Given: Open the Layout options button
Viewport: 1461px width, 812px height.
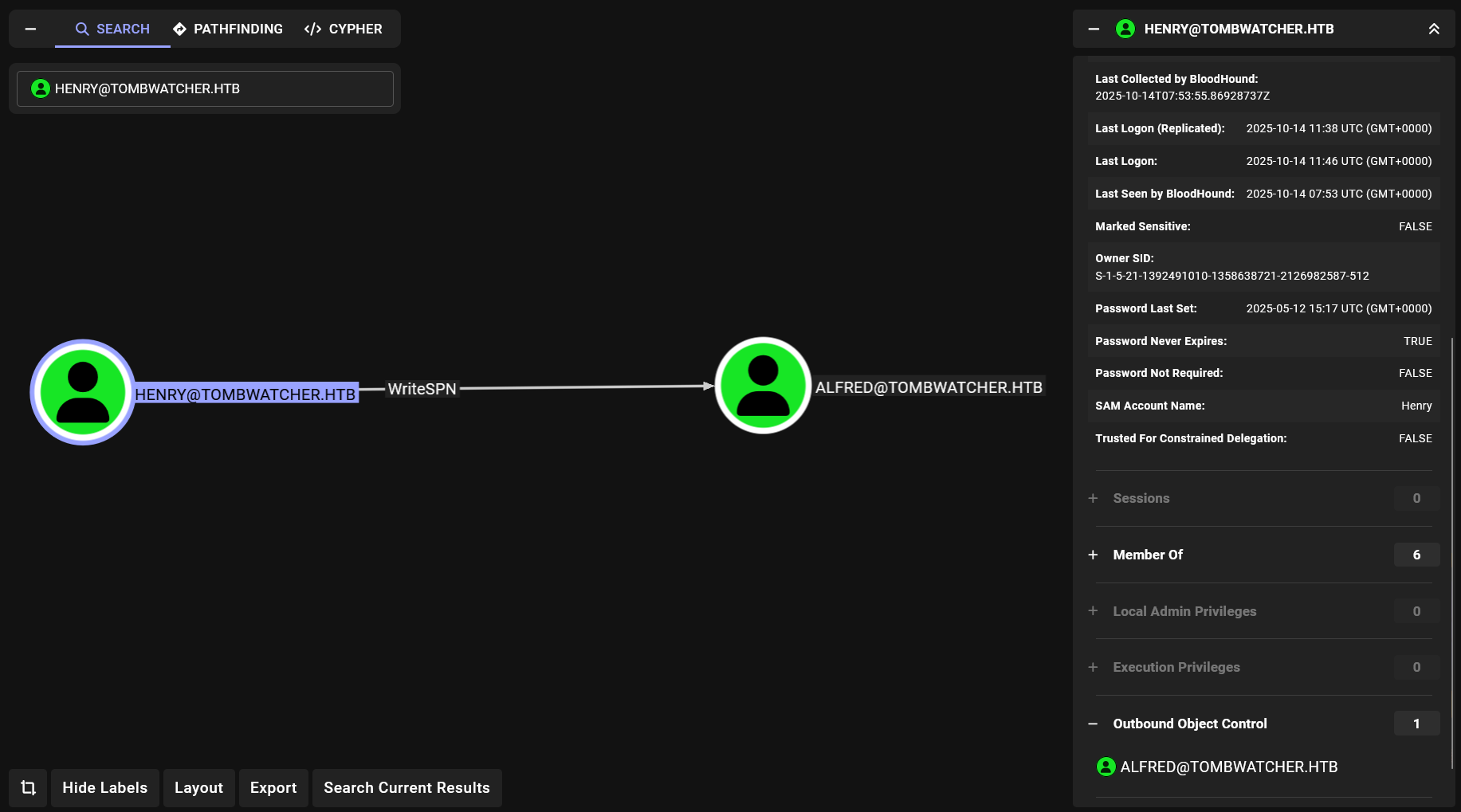Looking at the screenshot, I should (x=198, y=787).
